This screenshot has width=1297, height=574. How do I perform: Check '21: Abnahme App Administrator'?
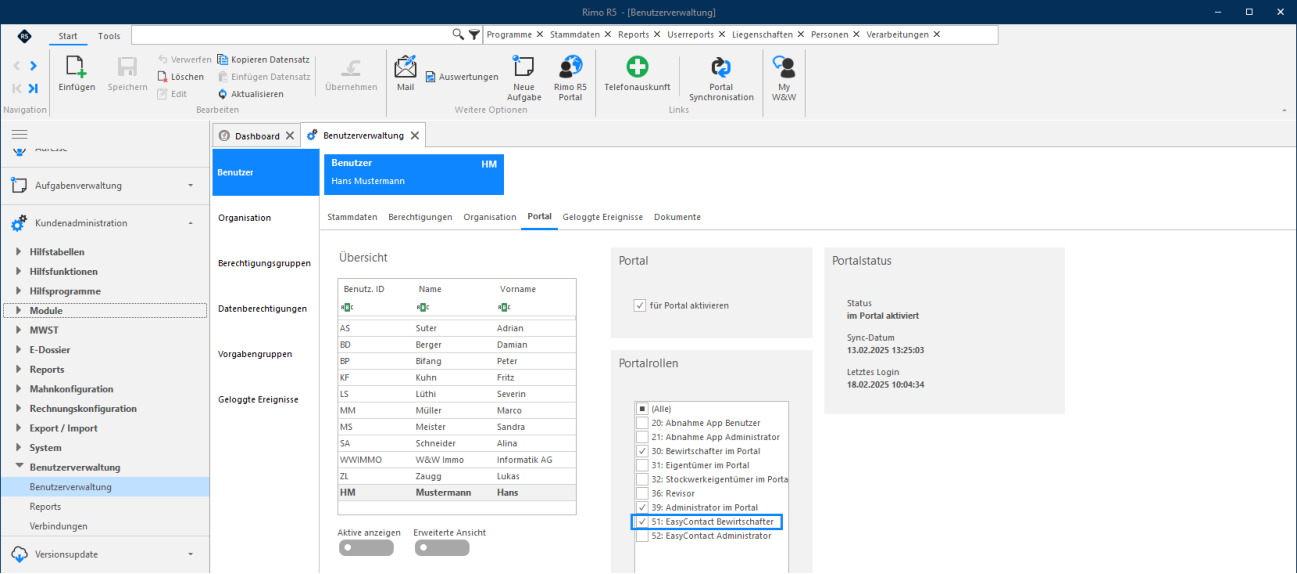click(x=642, y=437)
